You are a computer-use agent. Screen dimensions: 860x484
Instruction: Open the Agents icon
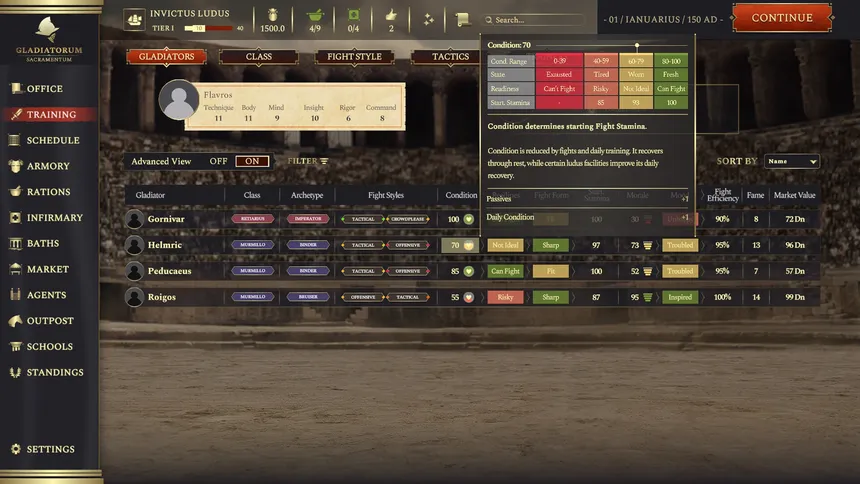pos(15,295)
